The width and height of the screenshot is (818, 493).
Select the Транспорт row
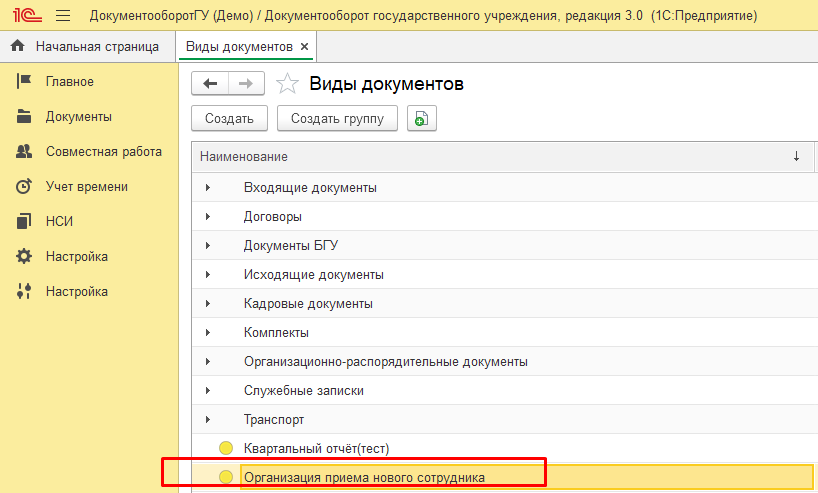pyautogui.click(x=504, y=419)
